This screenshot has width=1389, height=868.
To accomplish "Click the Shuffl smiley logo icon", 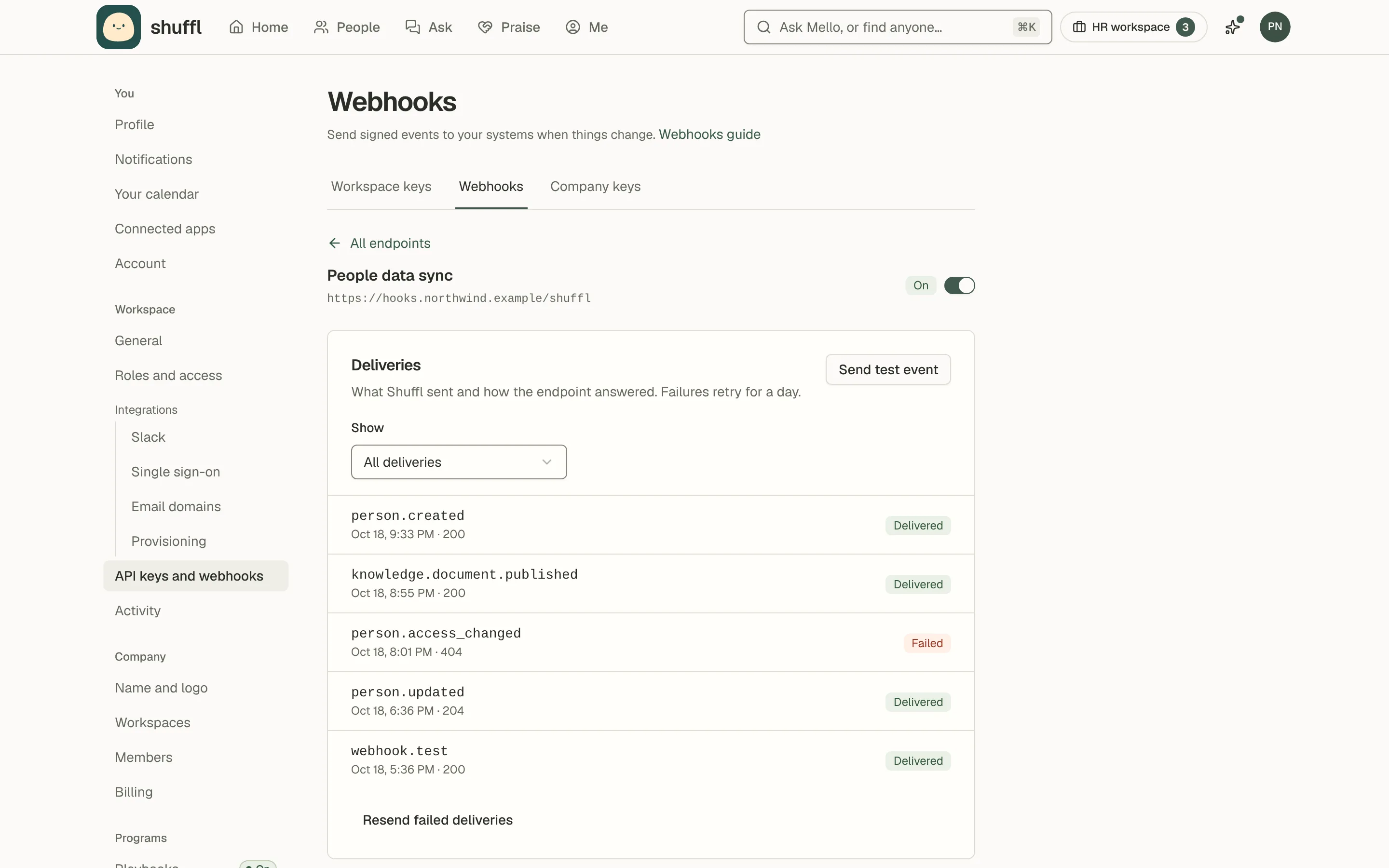I will pyautogui.click(x=118, y=27).
